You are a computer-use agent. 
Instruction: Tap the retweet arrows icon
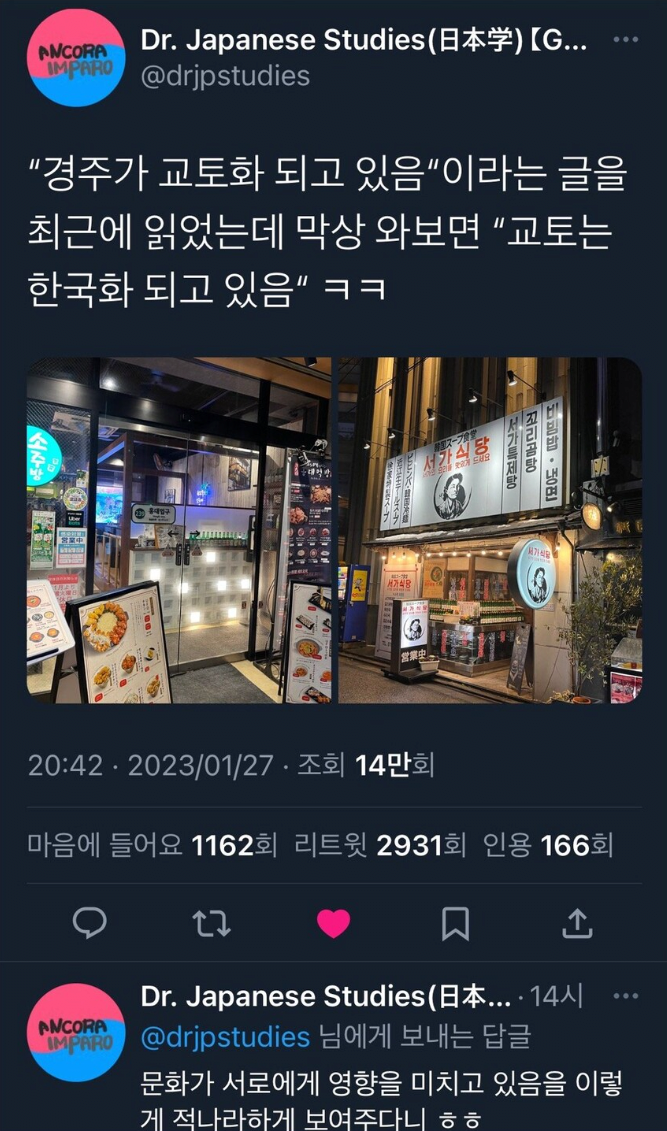(x=211, y=923)
